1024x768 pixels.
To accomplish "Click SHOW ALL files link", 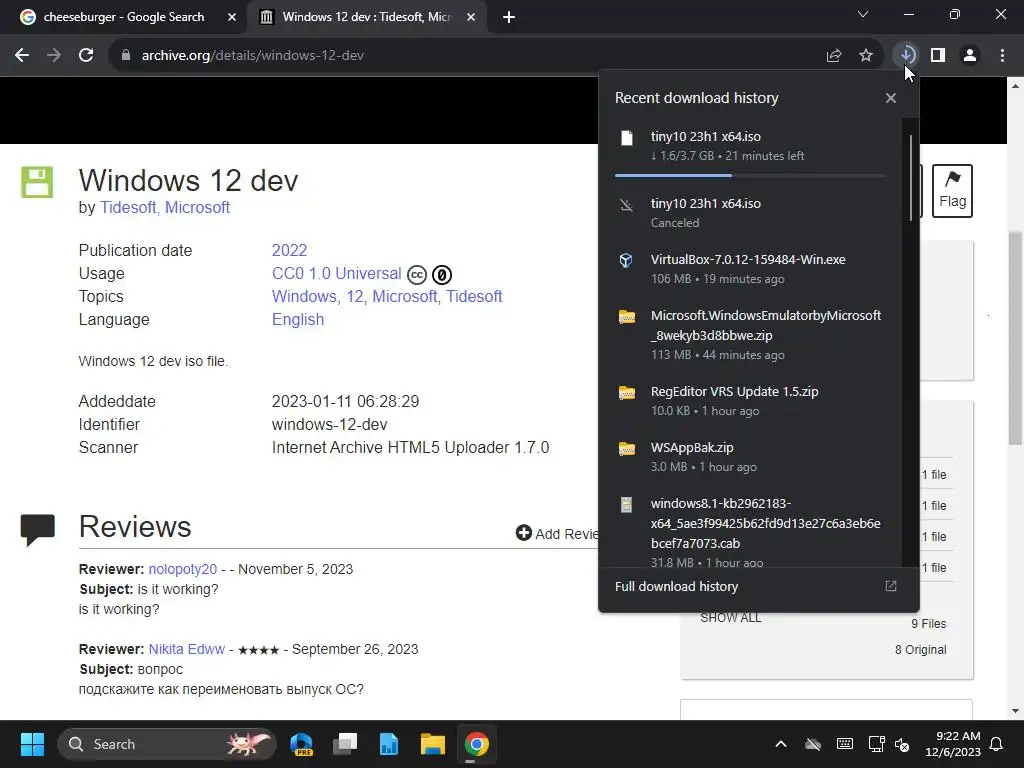I will pyautogui.click(x=730, y=618).
